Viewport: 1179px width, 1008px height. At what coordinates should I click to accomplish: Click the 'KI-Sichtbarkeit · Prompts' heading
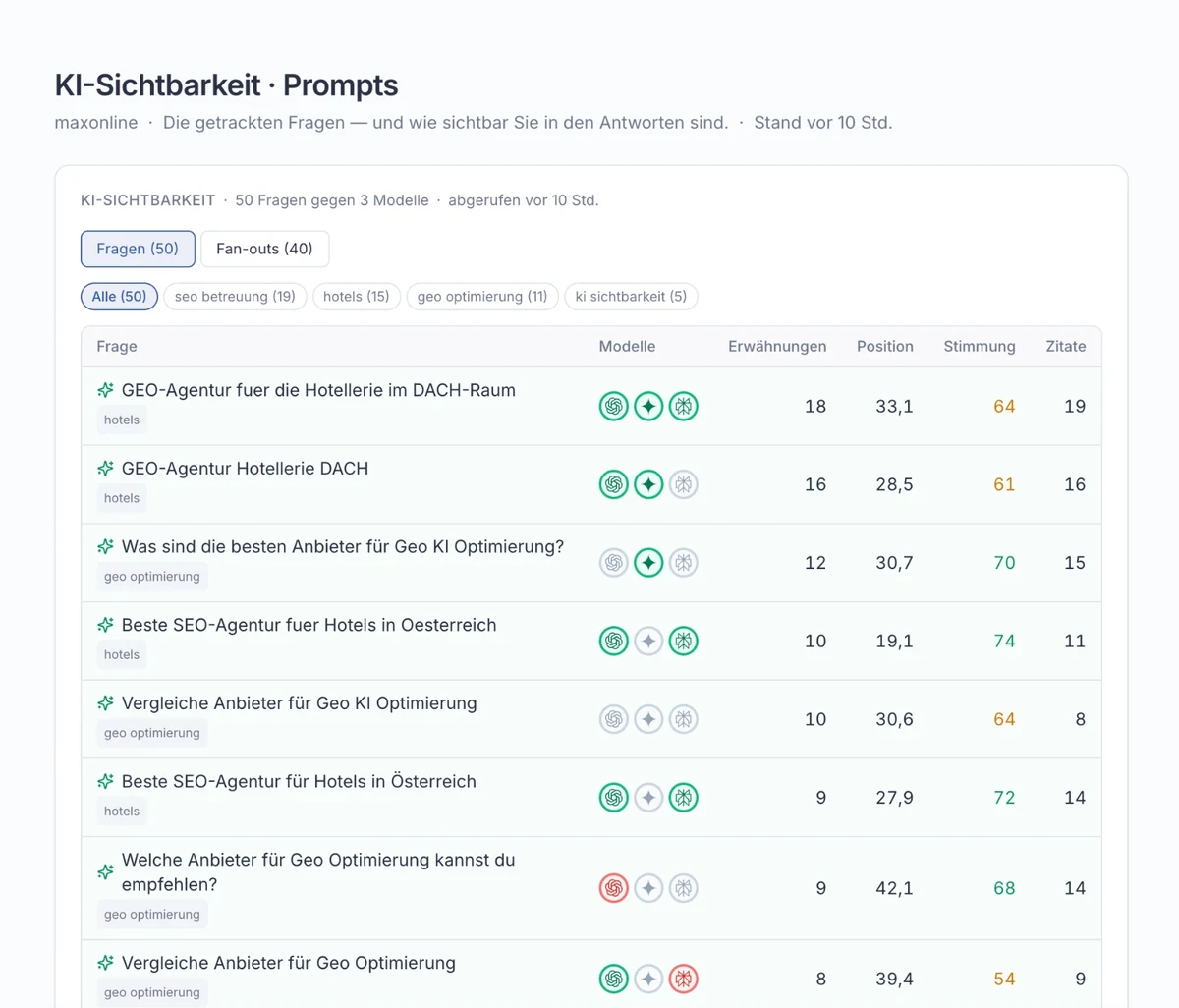(226, 85)
